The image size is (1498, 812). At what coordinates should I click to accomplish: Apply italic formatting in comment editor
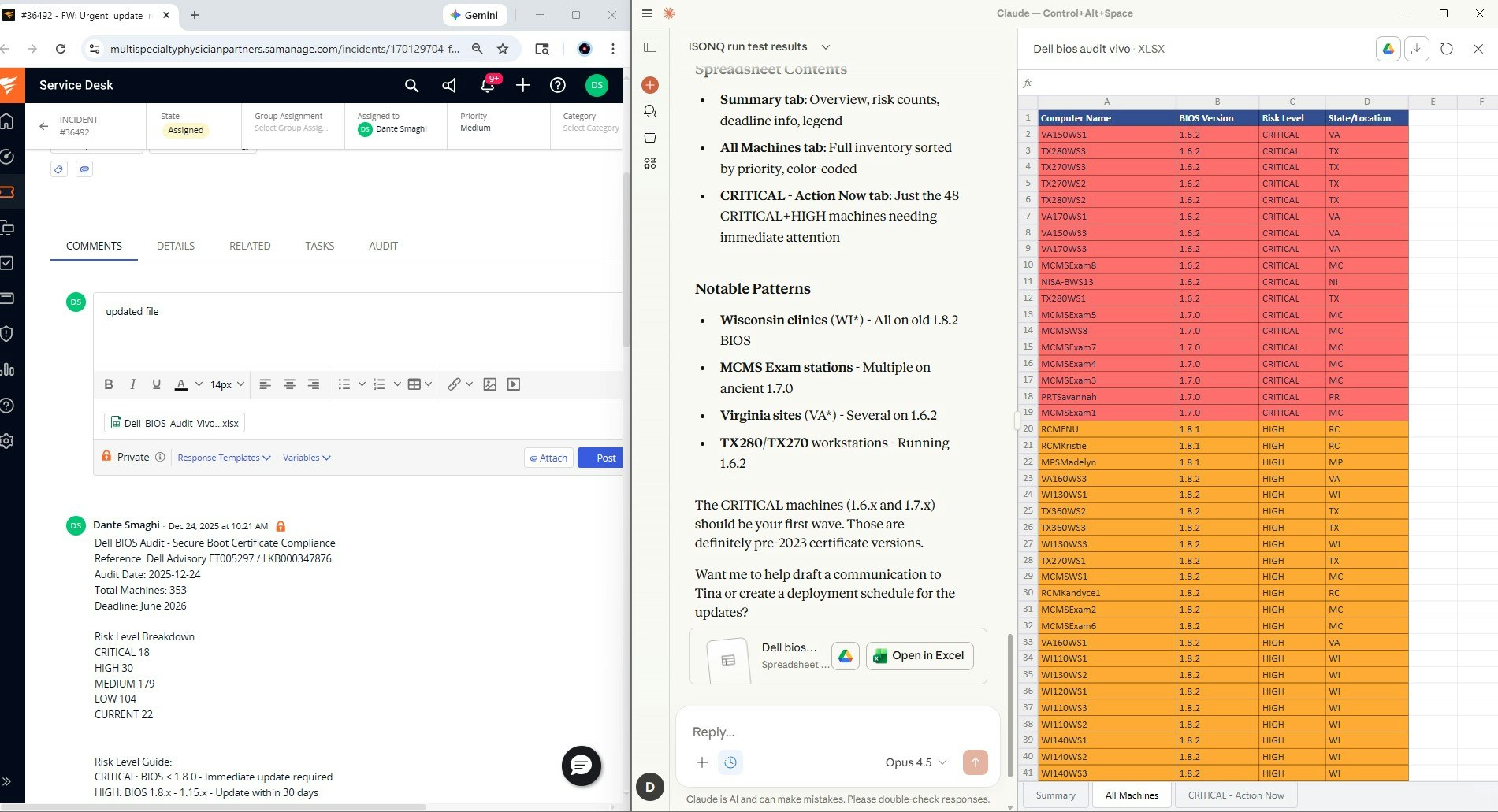[x=132, y=384]
